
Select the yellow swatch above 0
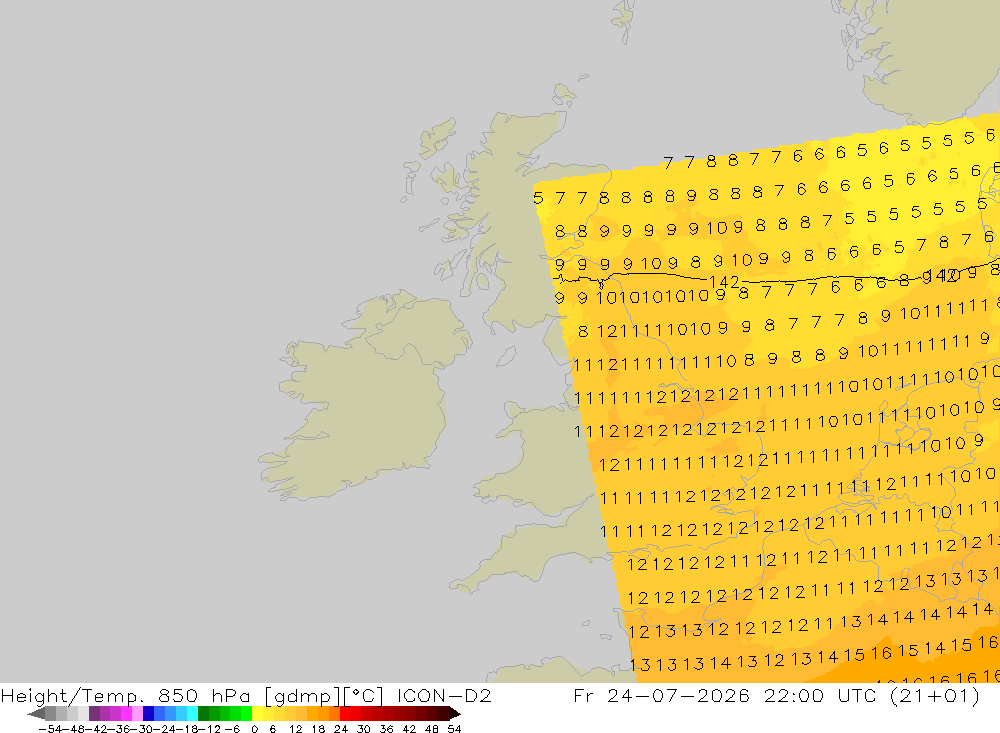click(x=258, y=714)
